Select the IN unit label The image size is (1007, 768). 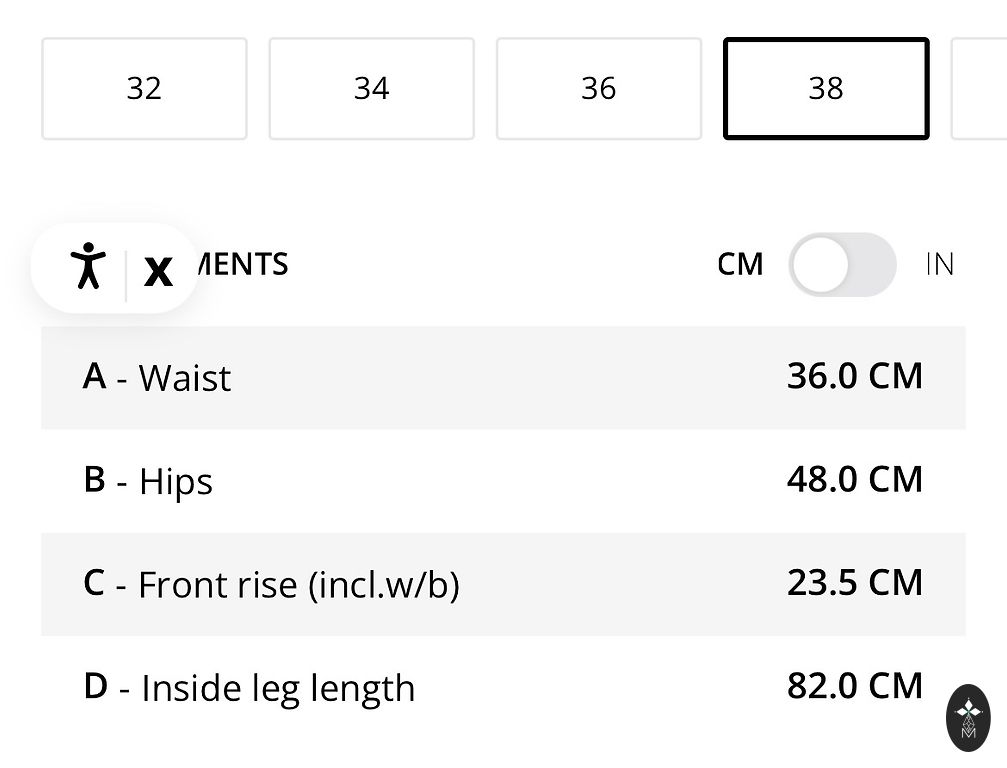940,264
